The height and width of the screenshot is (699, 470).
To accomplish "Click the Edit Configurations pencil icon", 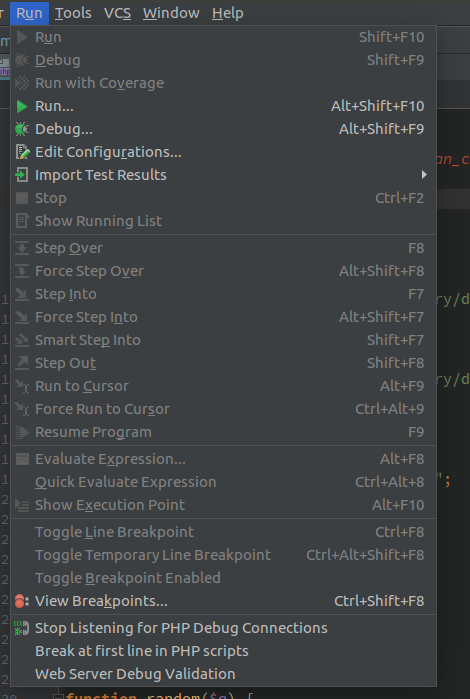I will click(22, 152).
